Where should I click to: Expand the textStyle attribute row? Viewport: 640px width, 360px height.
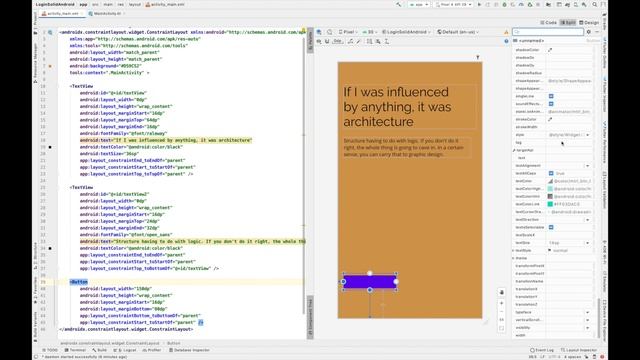[514, 250]
